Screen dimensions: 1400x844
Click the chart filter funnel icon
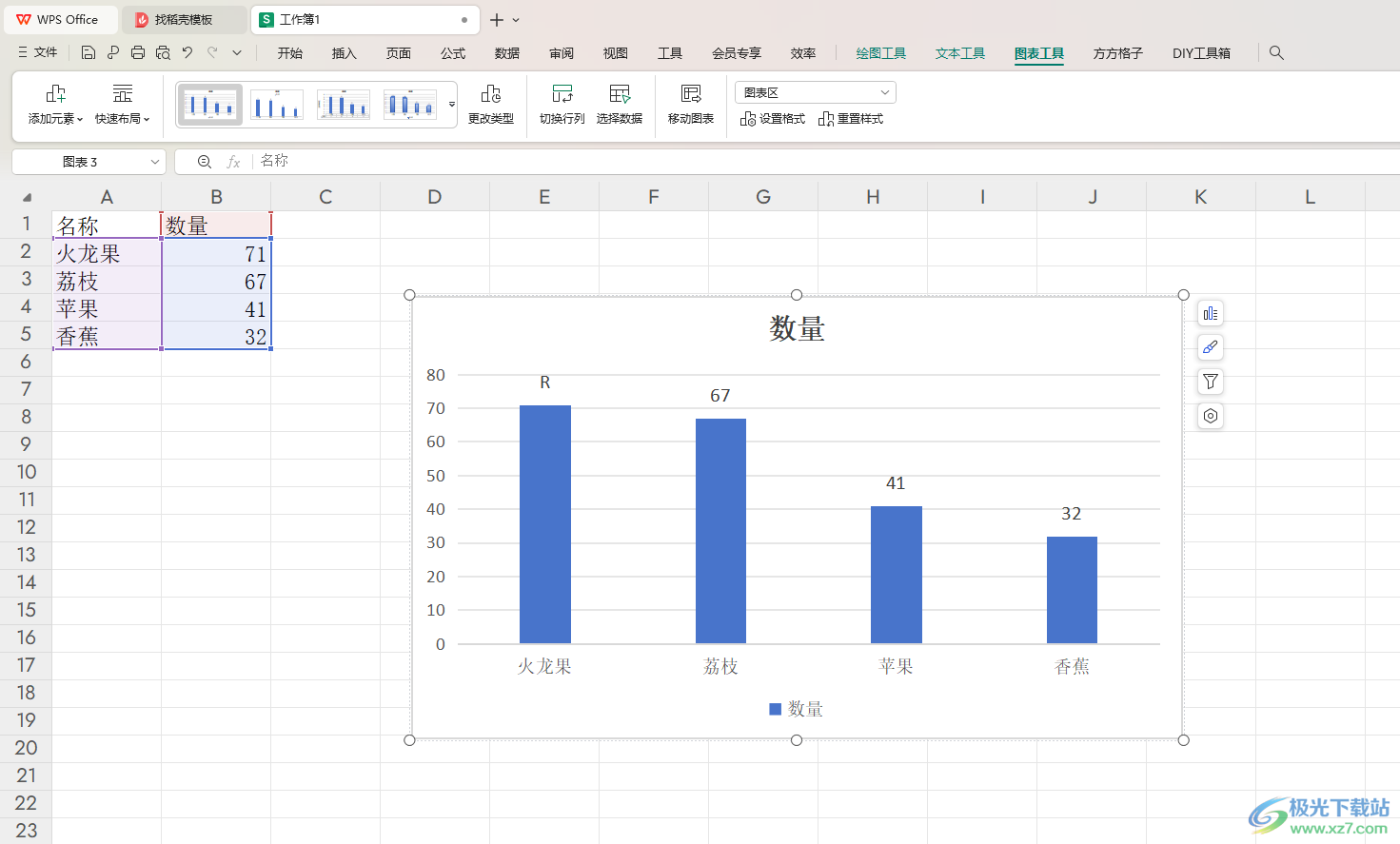pyautogui.click(x=1211, y=382)
